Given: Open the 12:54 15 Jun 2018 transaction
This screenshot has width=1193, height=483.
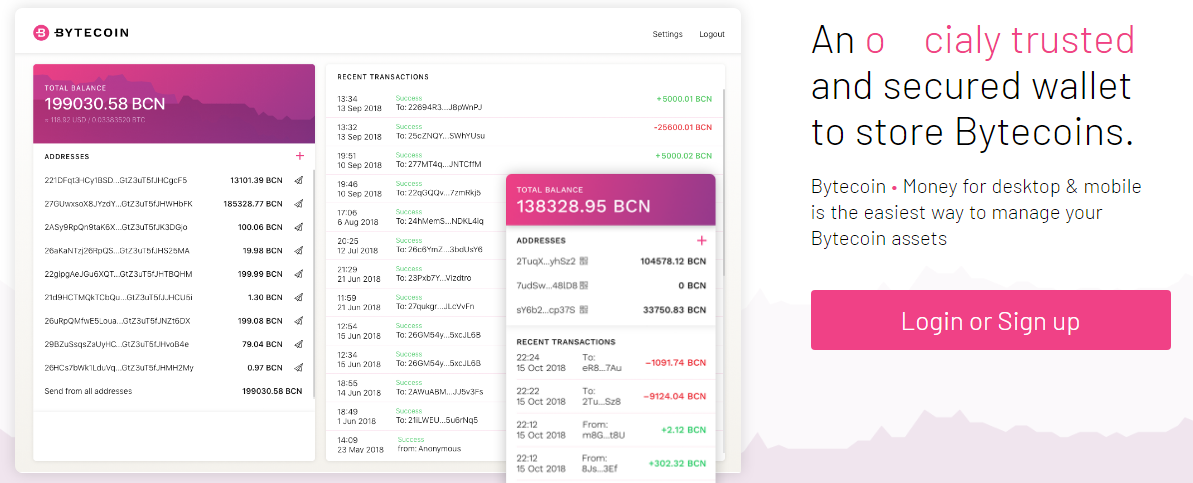Looking at the screenshot, I should (417, 331).
